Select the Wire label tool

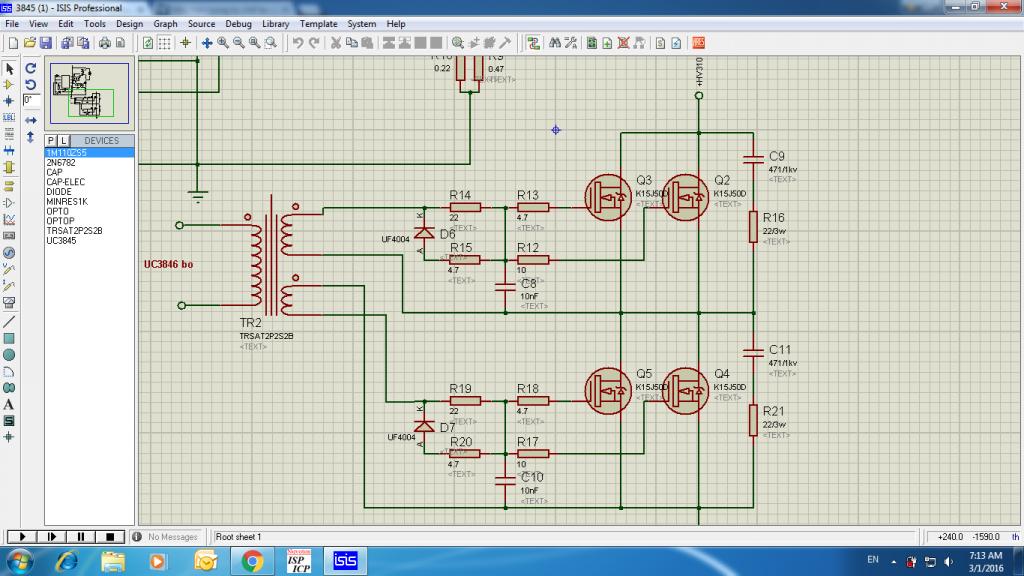(9, 118)
